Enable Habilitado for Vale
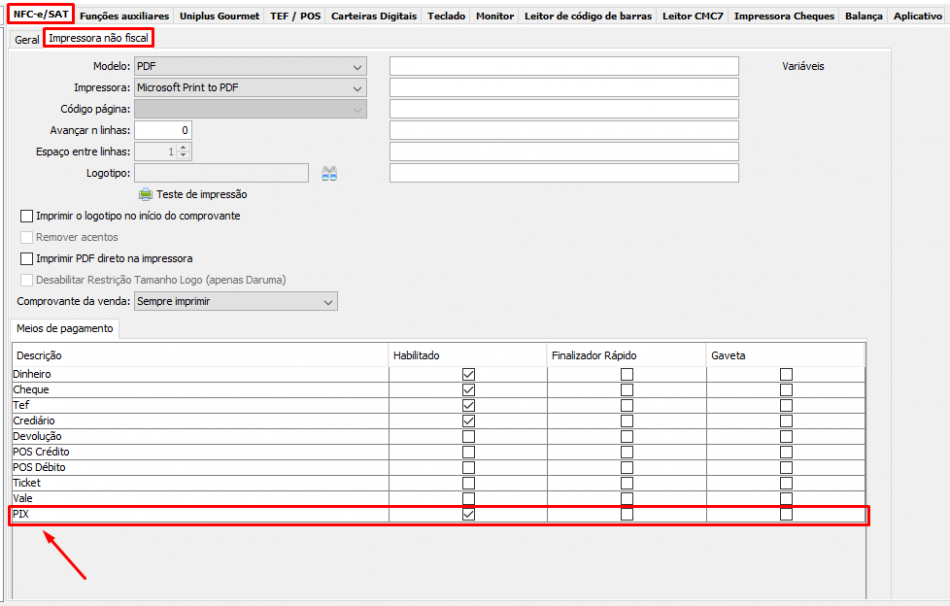The height and width of the screenshot is (606, 950). click(468, 499)
